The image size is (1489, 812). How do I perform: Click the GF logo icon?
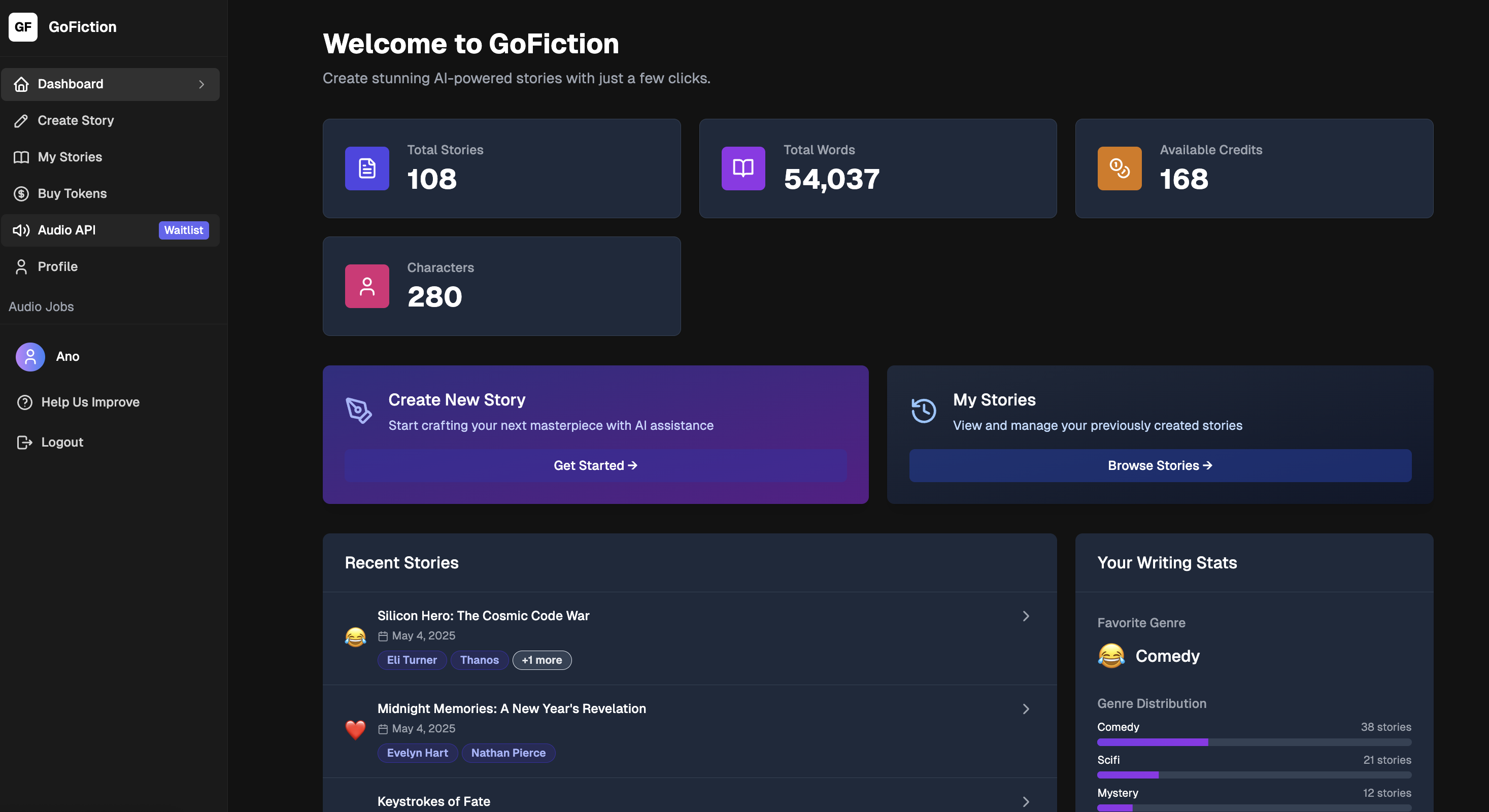[x=23, y=26]
